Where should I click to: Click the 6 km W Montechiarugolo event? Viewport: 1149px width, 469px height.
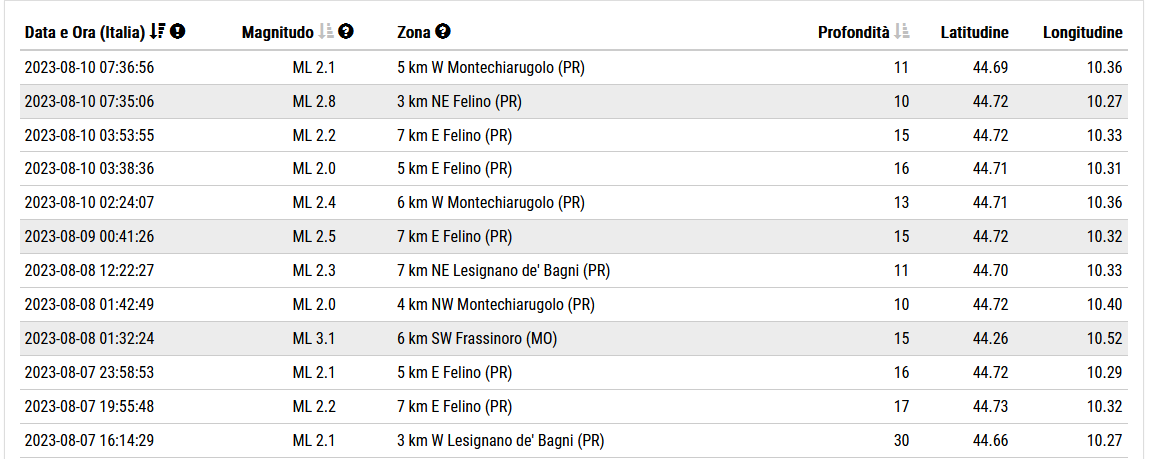(490, 203)
